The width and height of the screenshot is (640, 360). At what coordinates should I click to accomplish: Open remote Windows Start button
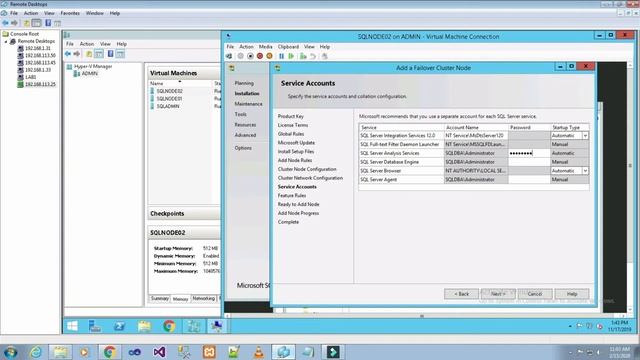pos(72,326)
